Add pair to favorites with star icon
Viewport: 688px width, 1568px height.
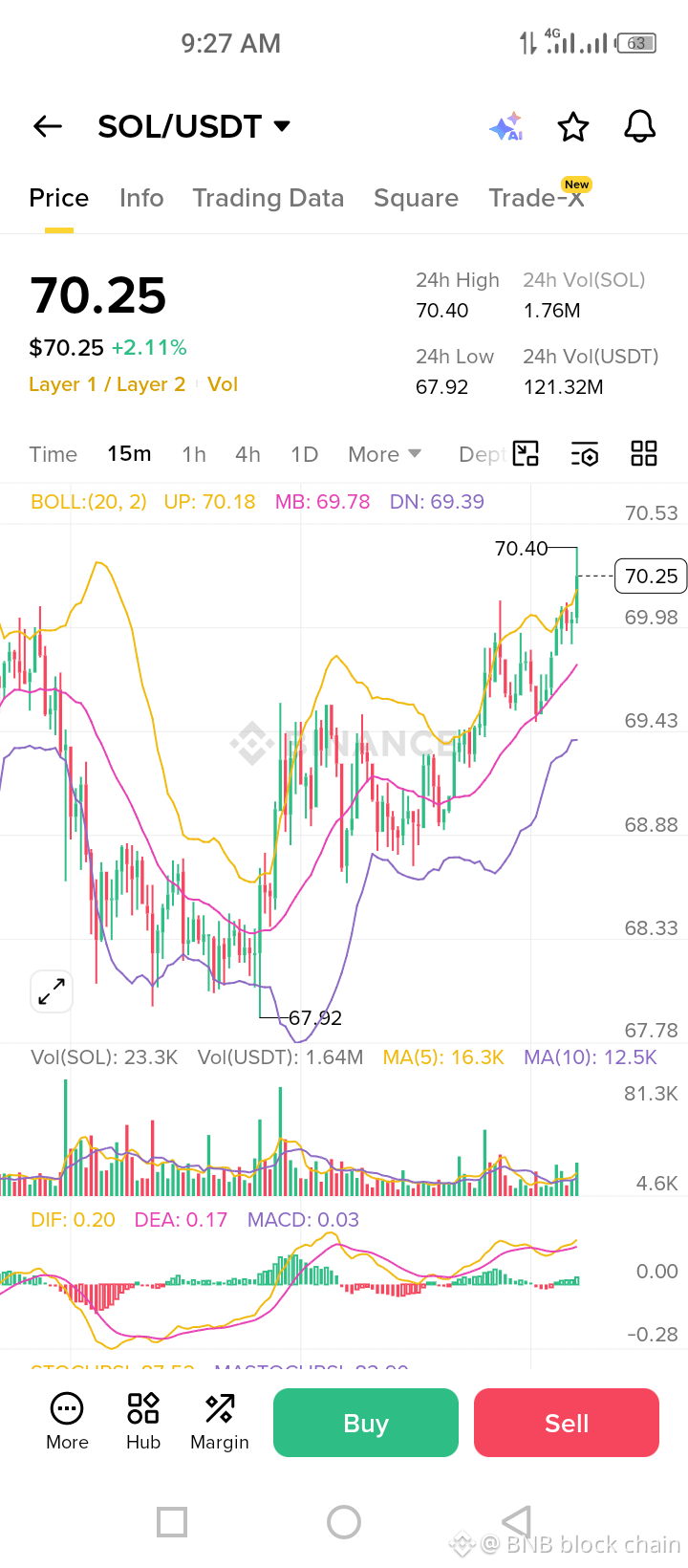point(573,126)
